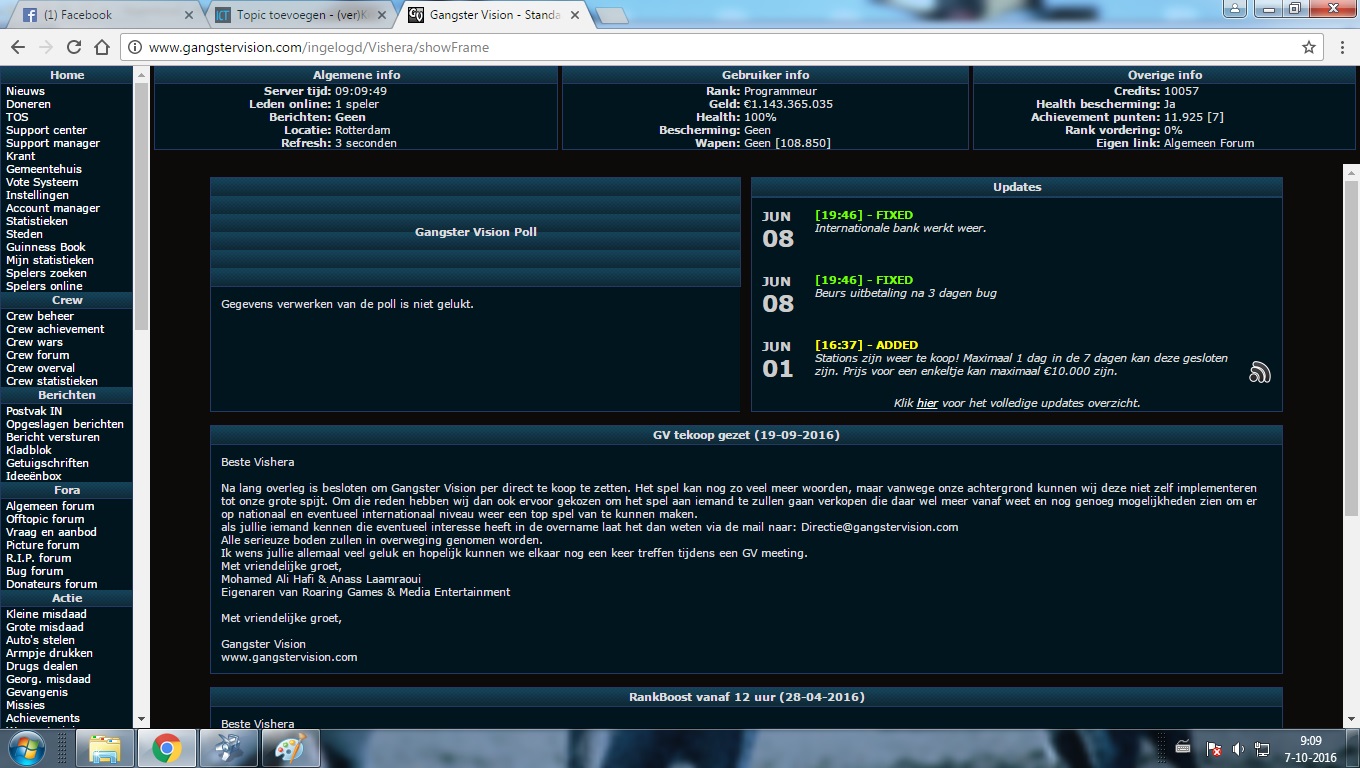Click the browser home icon
Image resolution: width=1360 pixels, height=768 pixels.
(x=102, y=47)
